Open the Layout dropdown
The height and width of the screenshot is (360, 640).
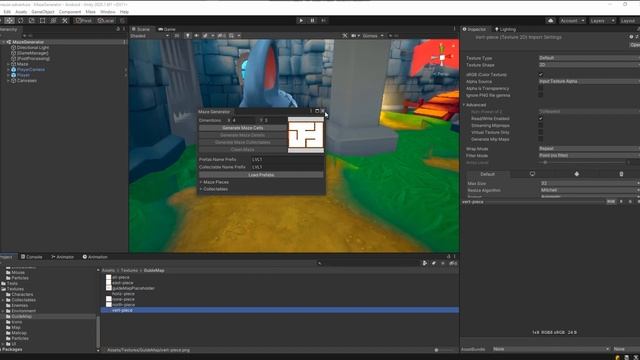629,20
